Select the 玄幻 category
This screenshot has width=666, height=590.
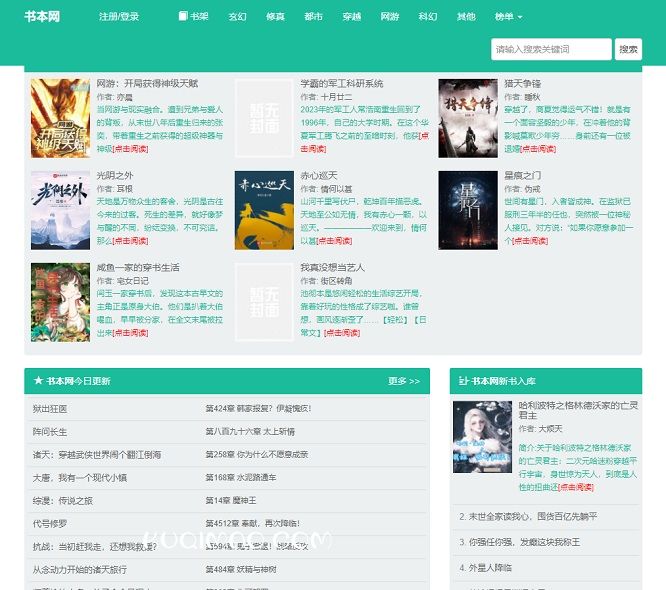tap(237, 17)
